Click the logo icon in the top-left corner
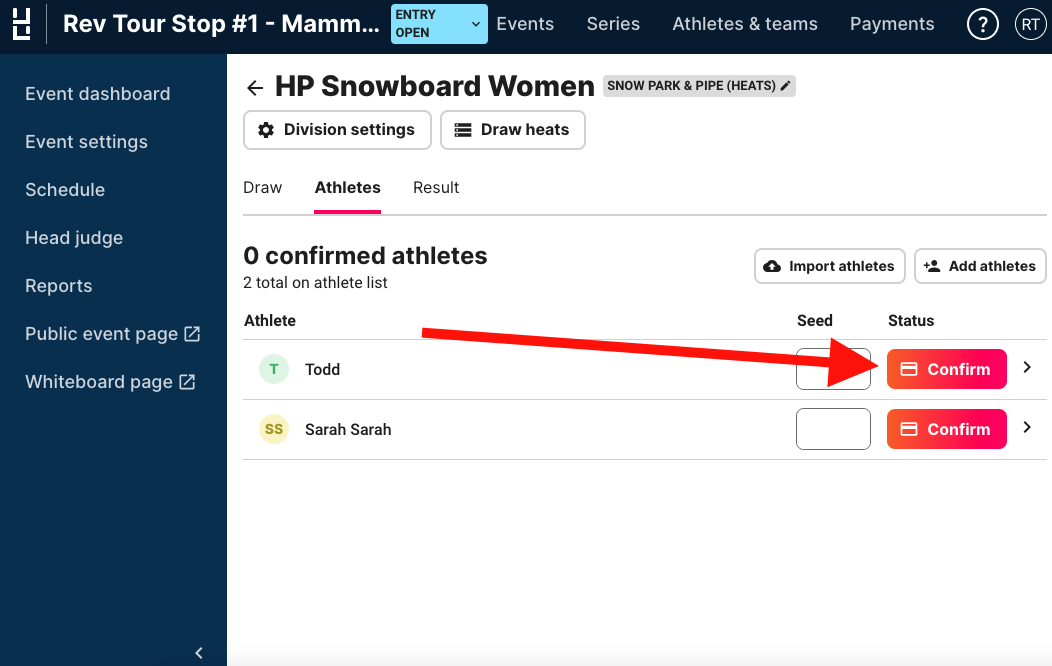Viewport: 1052px width, 666px height. pyautogui.click(x=21, y=24)
